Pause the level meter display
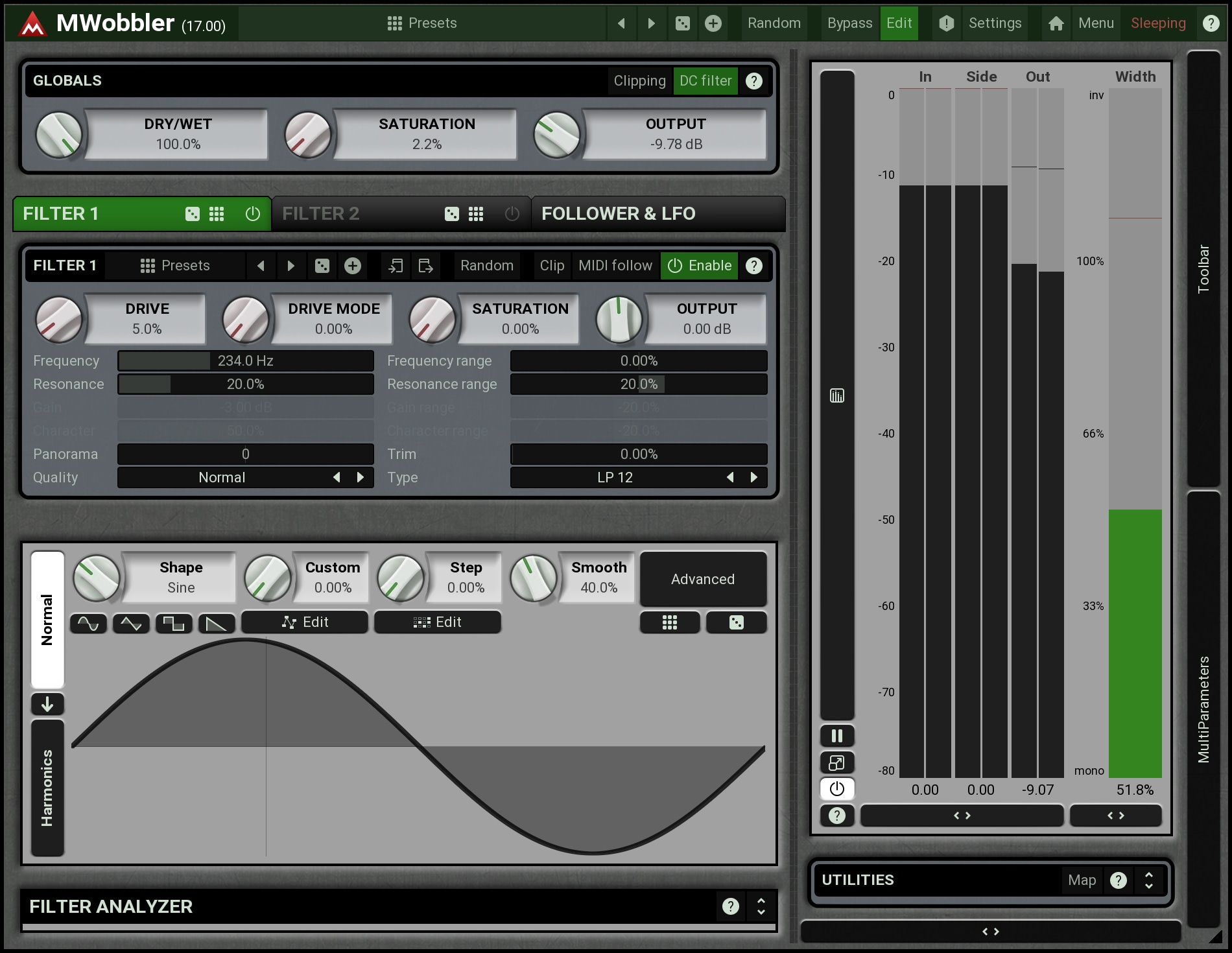The width and height of the screenshot is (1232, 953). coord(836,736)
